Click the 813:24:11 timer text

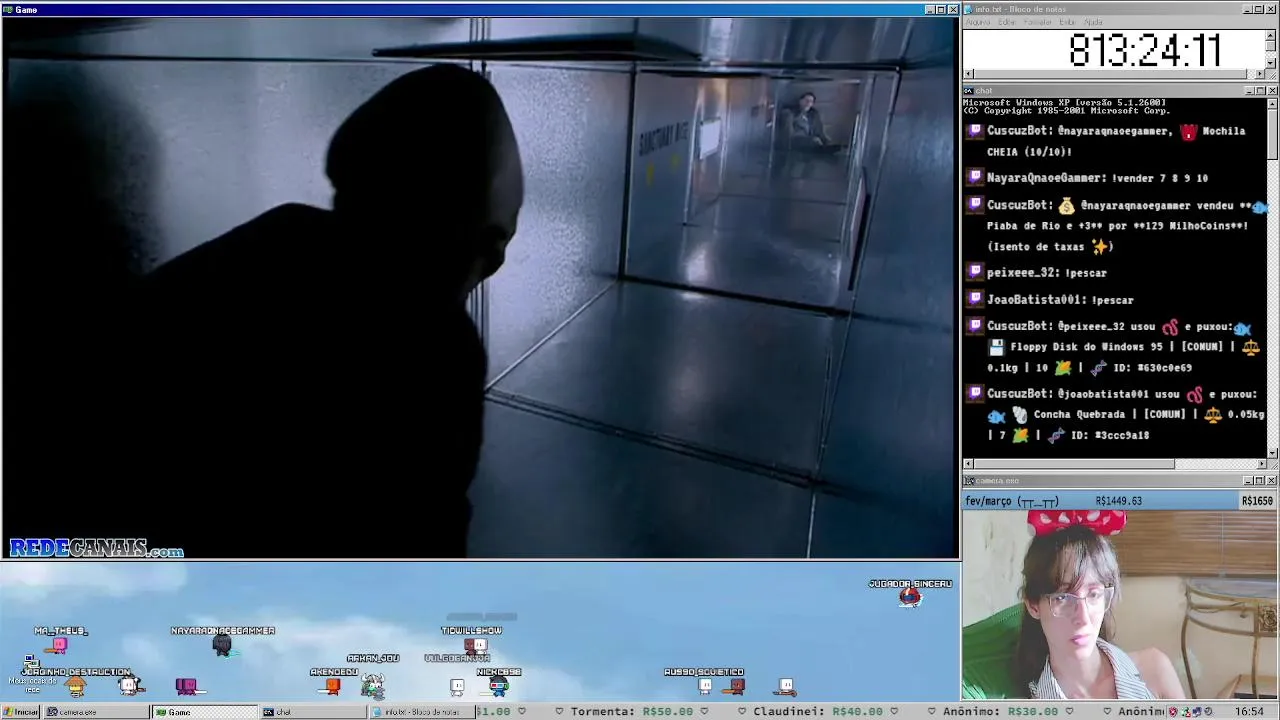(1145, 50)
